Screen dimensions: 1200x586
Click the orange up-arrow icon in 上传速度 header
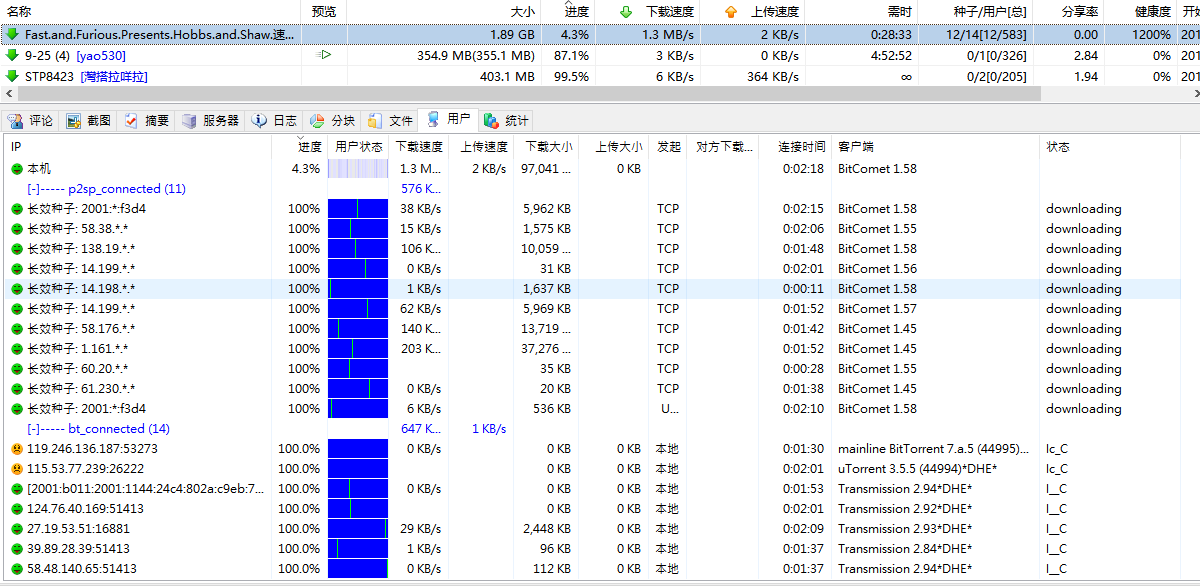(731, 12)
